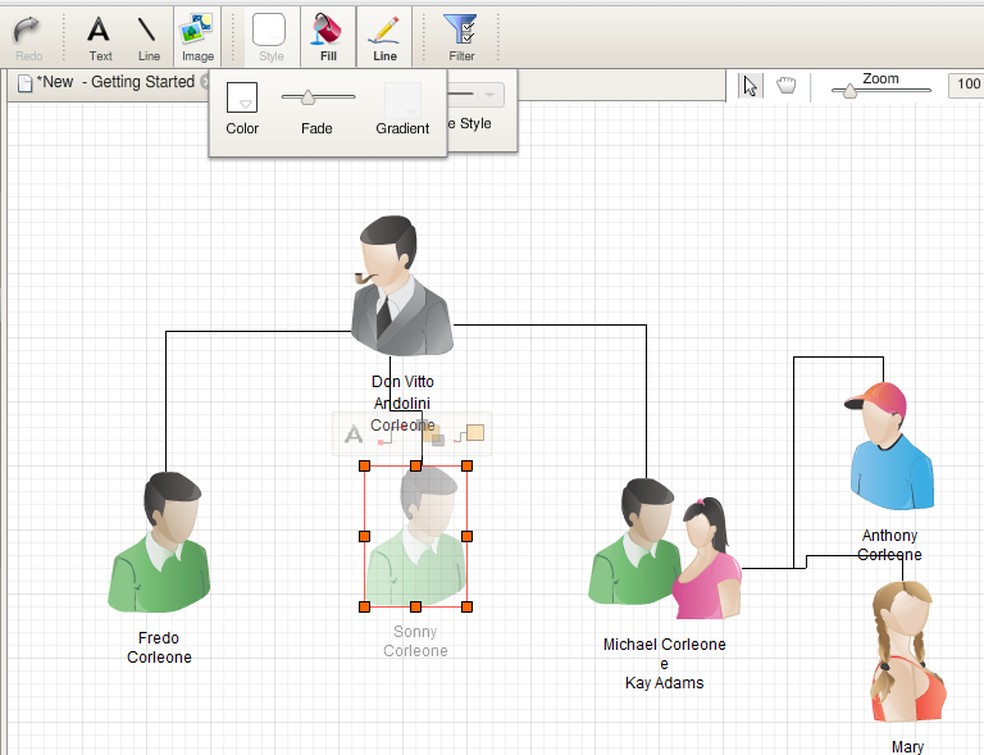This screenshot has height=755, width=984.
Task: Click the zoom percentage field
Action: pos(966,84)
